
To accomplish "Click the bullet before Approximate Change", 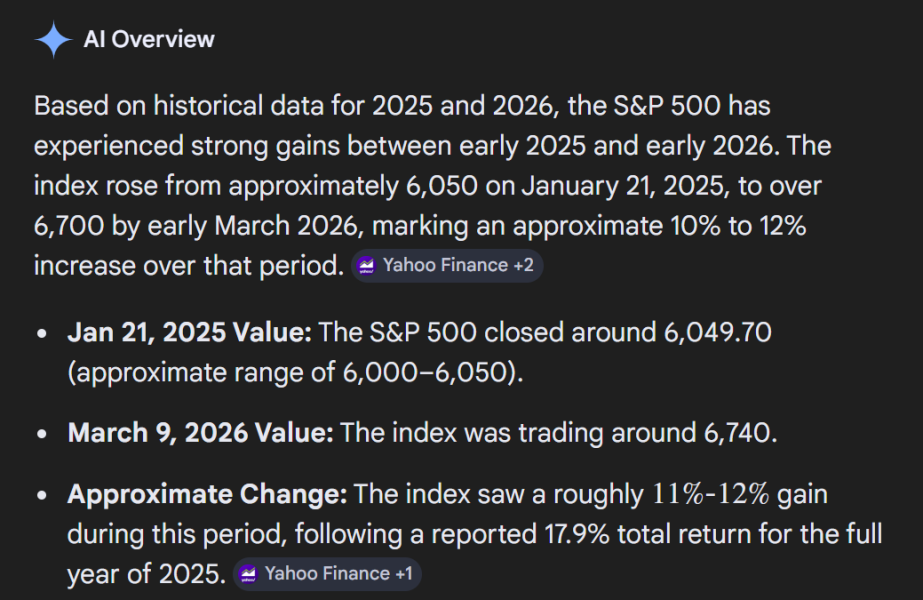I will (x=42, y=495).
